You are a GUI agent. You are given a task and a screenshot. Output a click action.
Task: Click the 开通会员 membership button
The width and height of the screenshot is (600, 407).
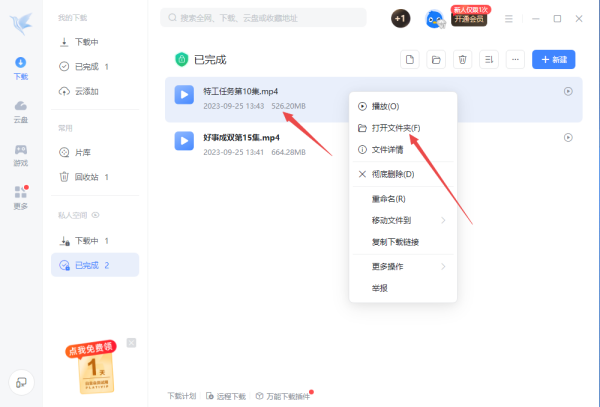[469, 19]
